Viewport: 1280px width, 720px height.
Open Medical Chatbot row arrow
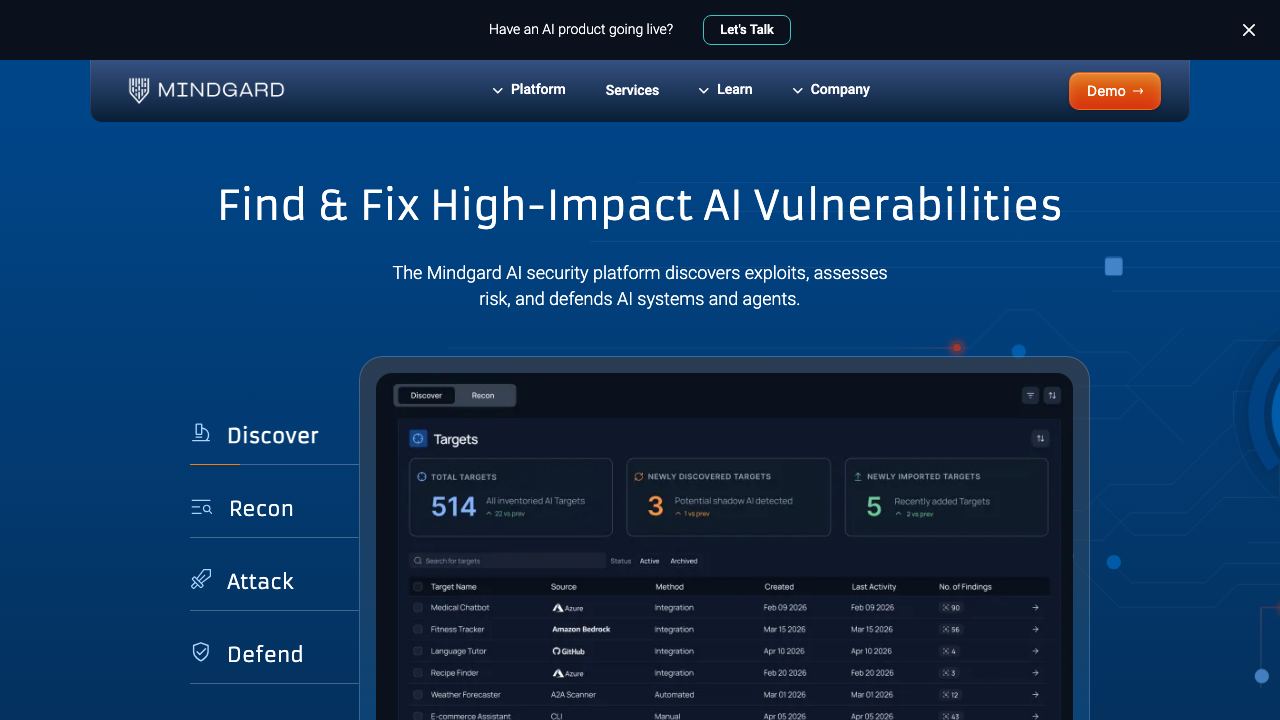pos(1035,607)
